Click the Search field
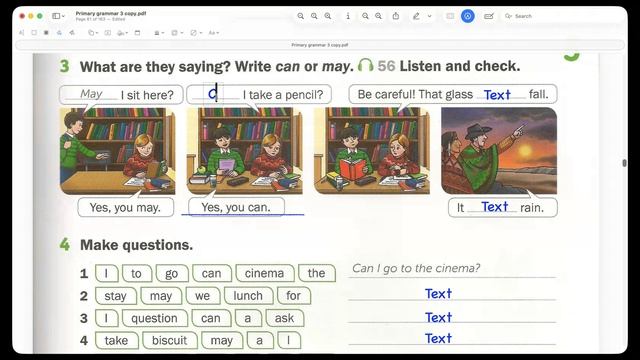 click(563, 16)
